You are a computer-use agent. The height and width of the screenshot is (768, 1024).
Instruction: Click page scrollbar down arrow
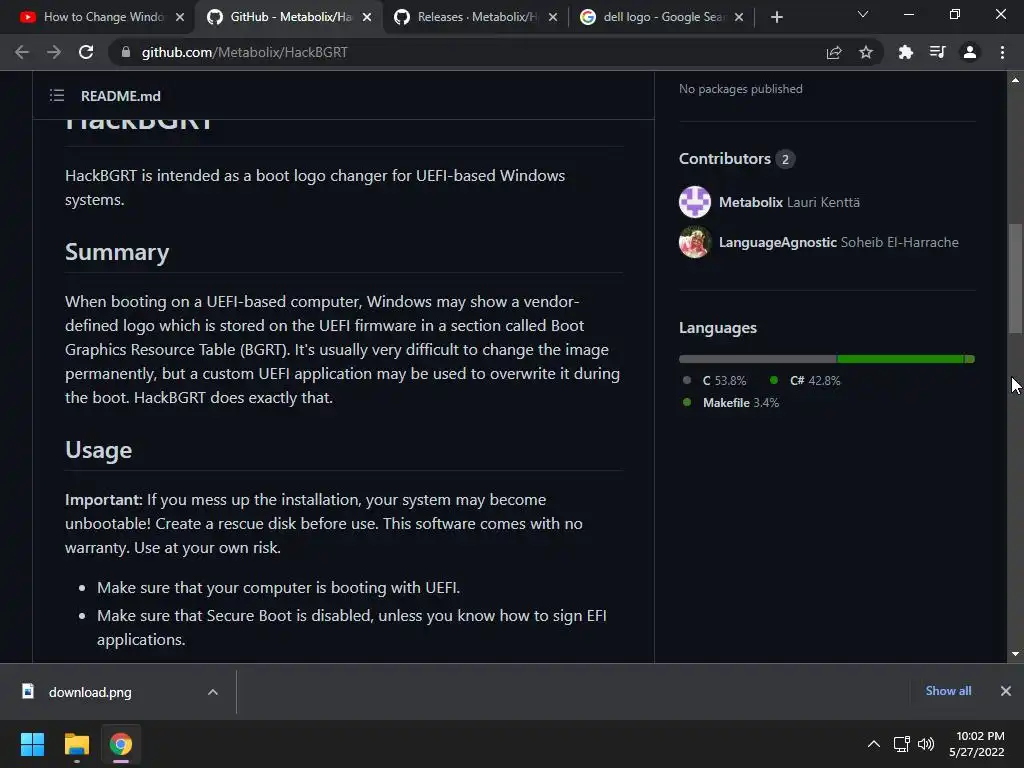(x=1016, y=654)
